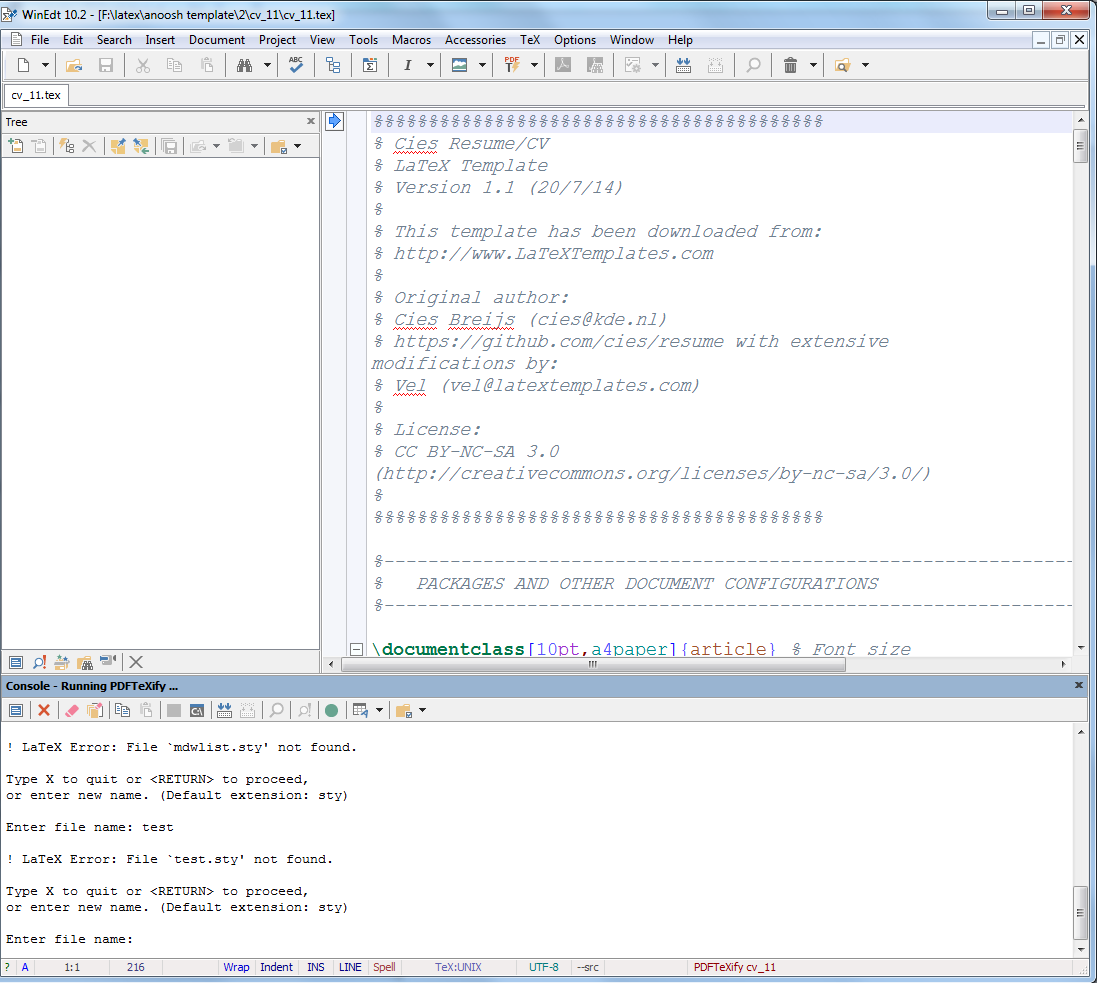Open dropdown arrow next to picture icon

482,65
